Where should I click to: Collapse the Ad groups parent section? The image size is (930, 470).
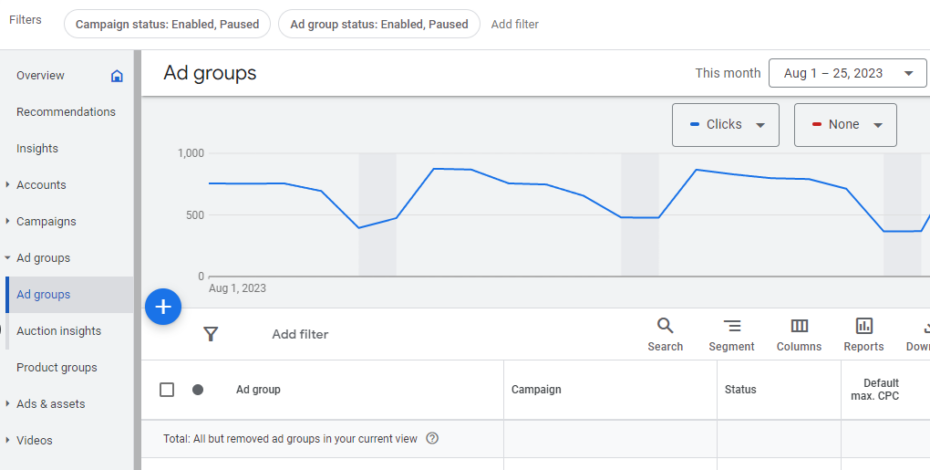pos(7,258)
